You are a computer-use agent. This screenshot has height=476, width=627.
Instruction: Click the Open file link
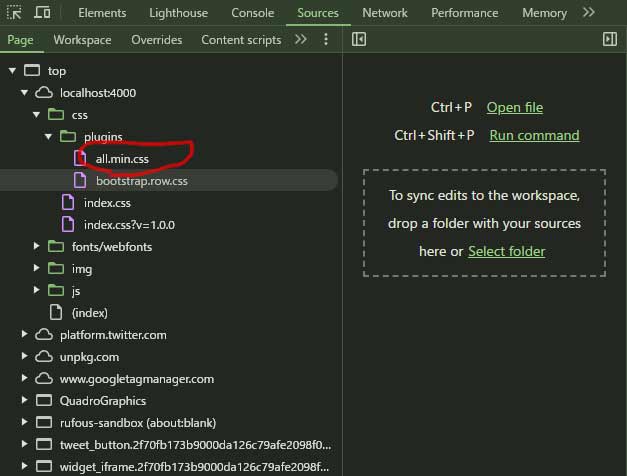(x=514, y=107)
